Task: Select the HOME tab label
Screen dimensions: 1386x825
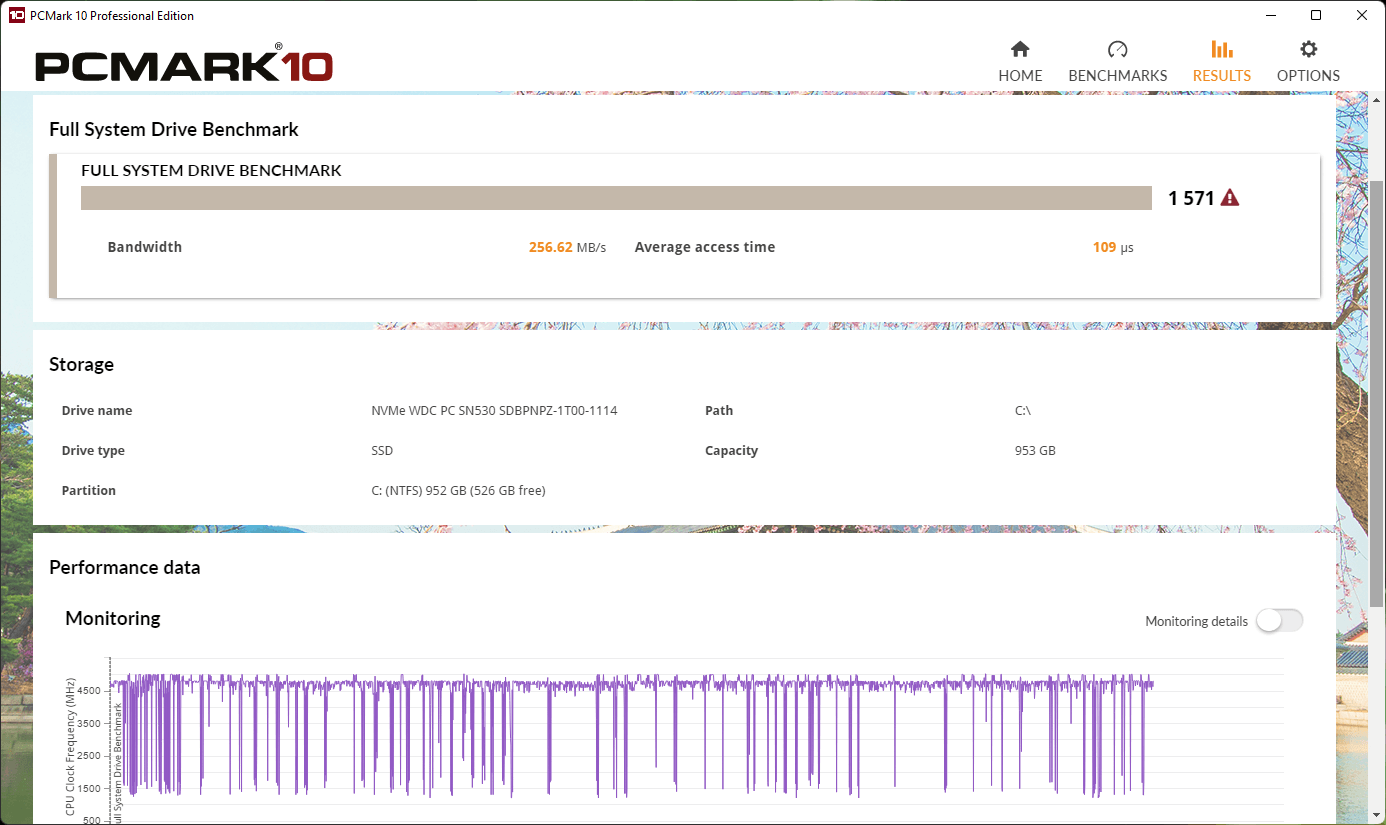Action: [1020, 76]
